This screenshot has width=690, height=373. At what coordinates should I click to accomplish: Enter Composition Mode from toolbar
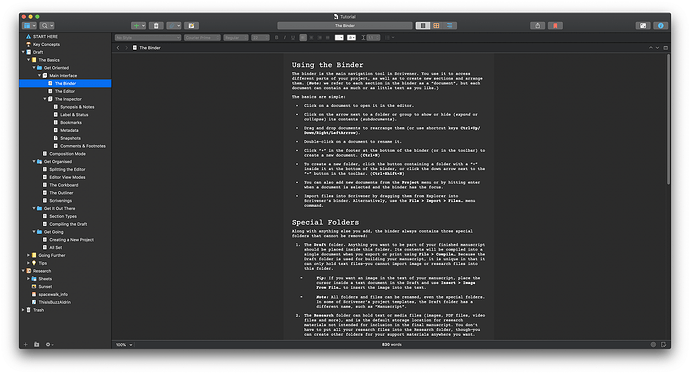click(x=643, y=26)
